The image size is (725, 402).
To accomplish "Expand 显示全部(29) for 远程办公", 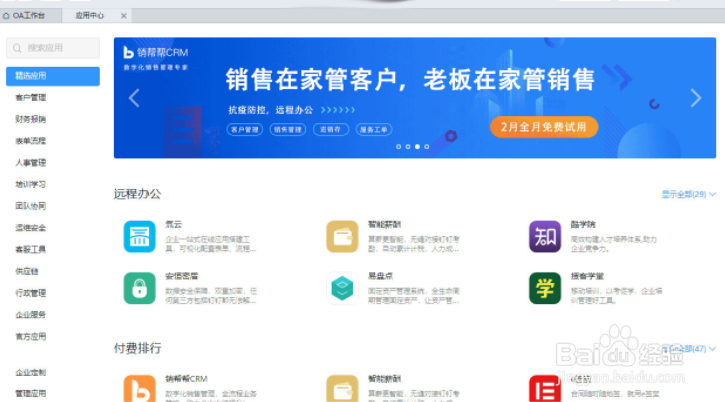I will pyautogui.click(x=688, y=194).
